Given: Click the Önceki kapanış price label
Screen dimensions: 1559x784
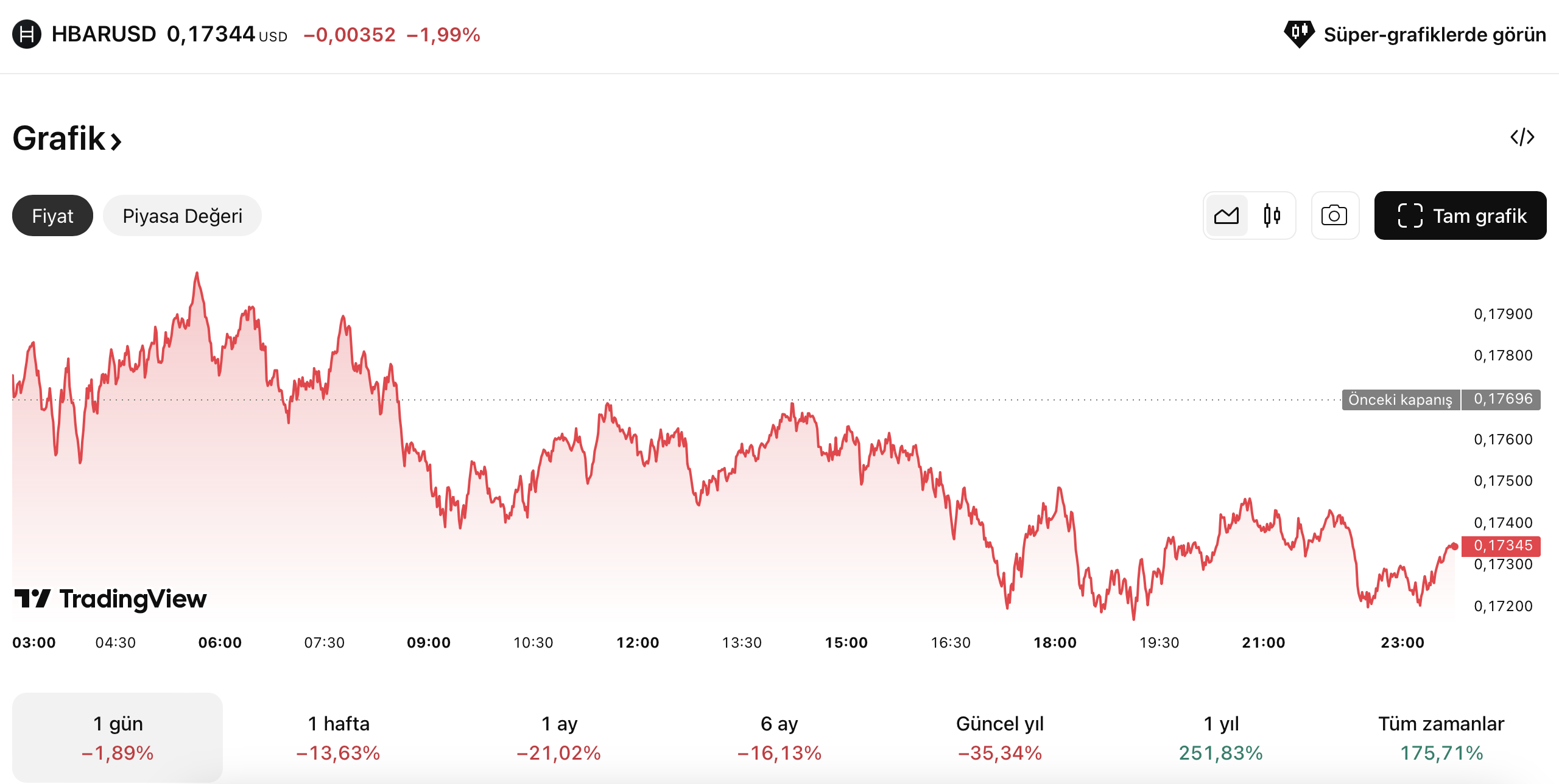Looking at the screenshot, I should 1400,400.
